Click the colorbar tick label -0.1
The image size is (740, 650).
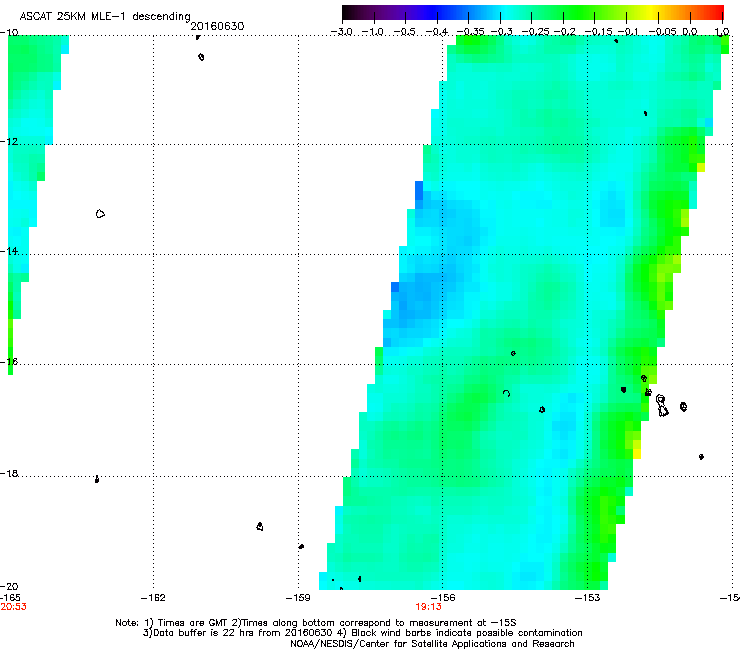click(628, 32)
